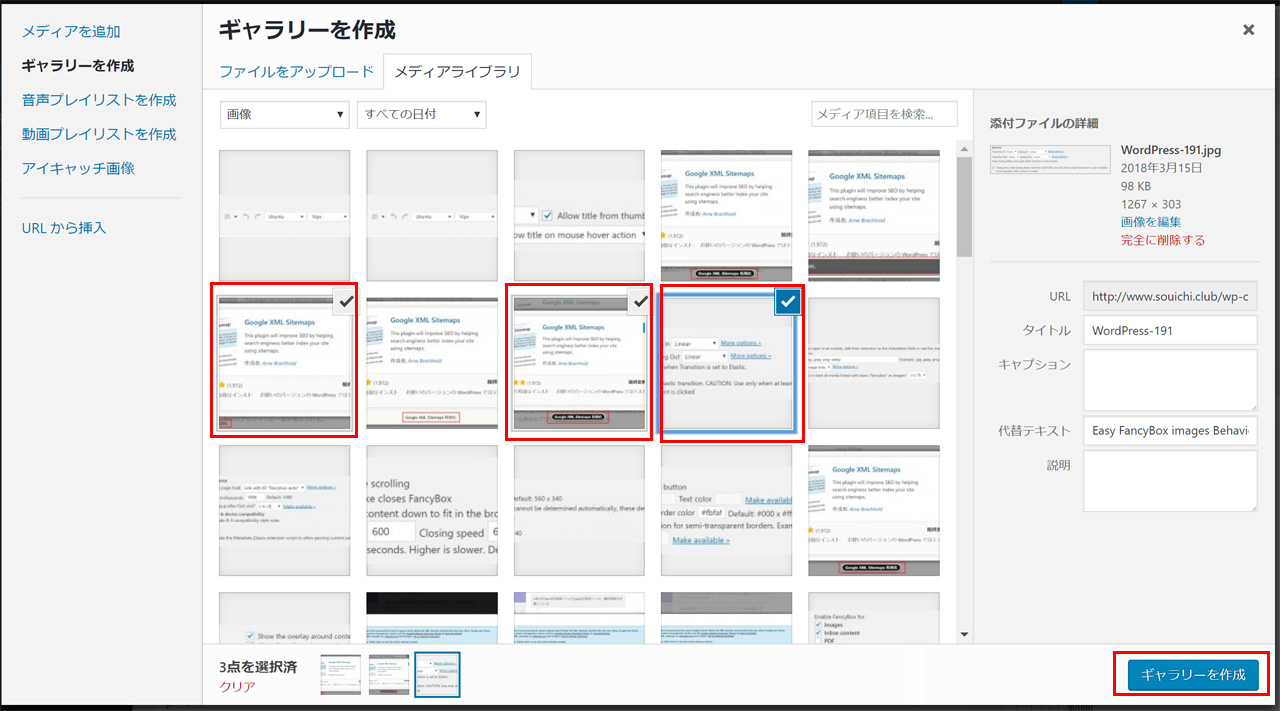Click the media grid scrollbar up arrow
The image size is (1280, 711).
964,151
